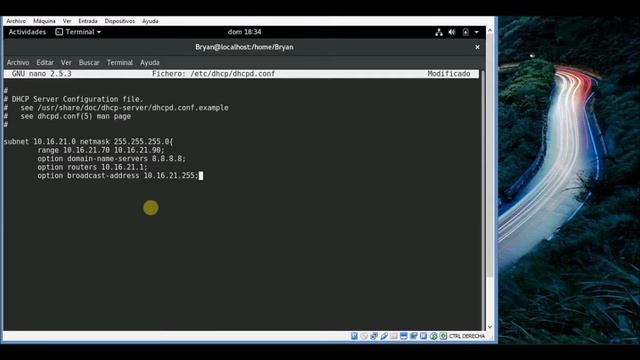
Task: Click VirtualBox network adapters status icon
Action: coord(374,336)
